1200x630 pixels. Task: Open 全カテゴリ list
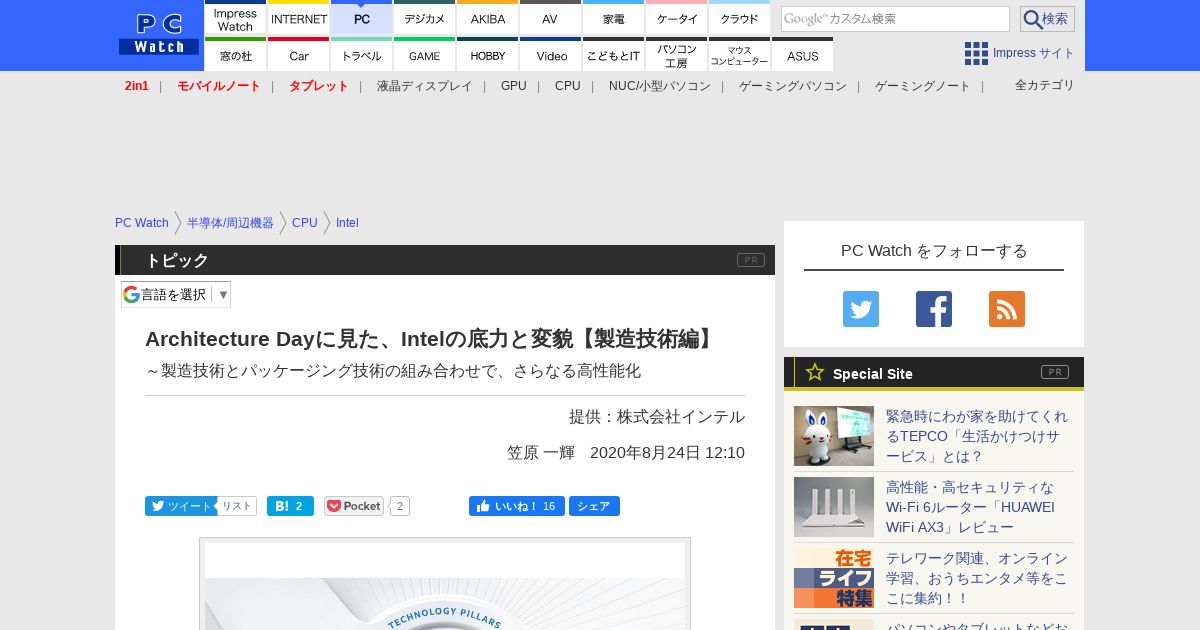1045,85
